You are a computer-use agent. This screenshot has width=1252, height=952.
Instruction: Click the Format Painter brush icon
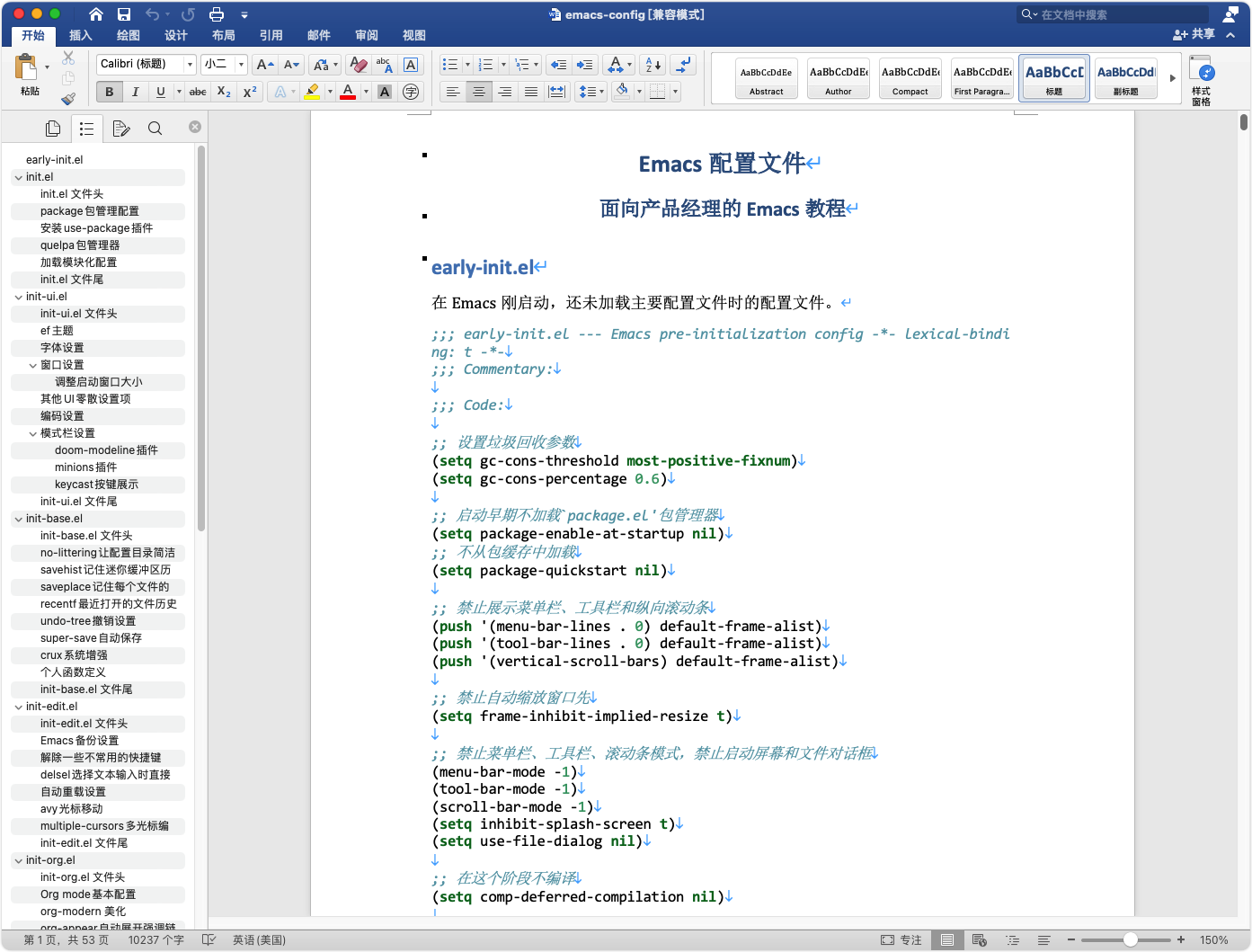point(68,98)
